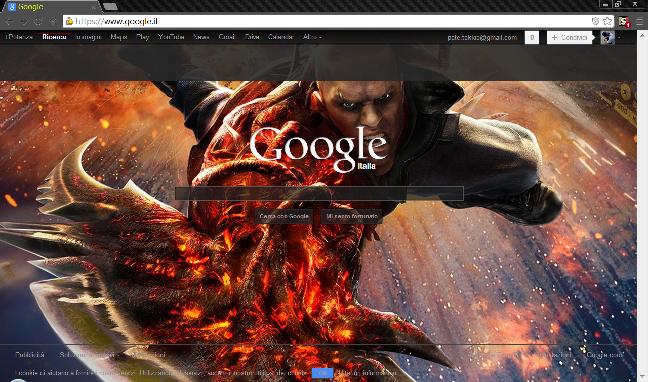
Task: Click the gmail.com account email address
Action: pos(482,37)
